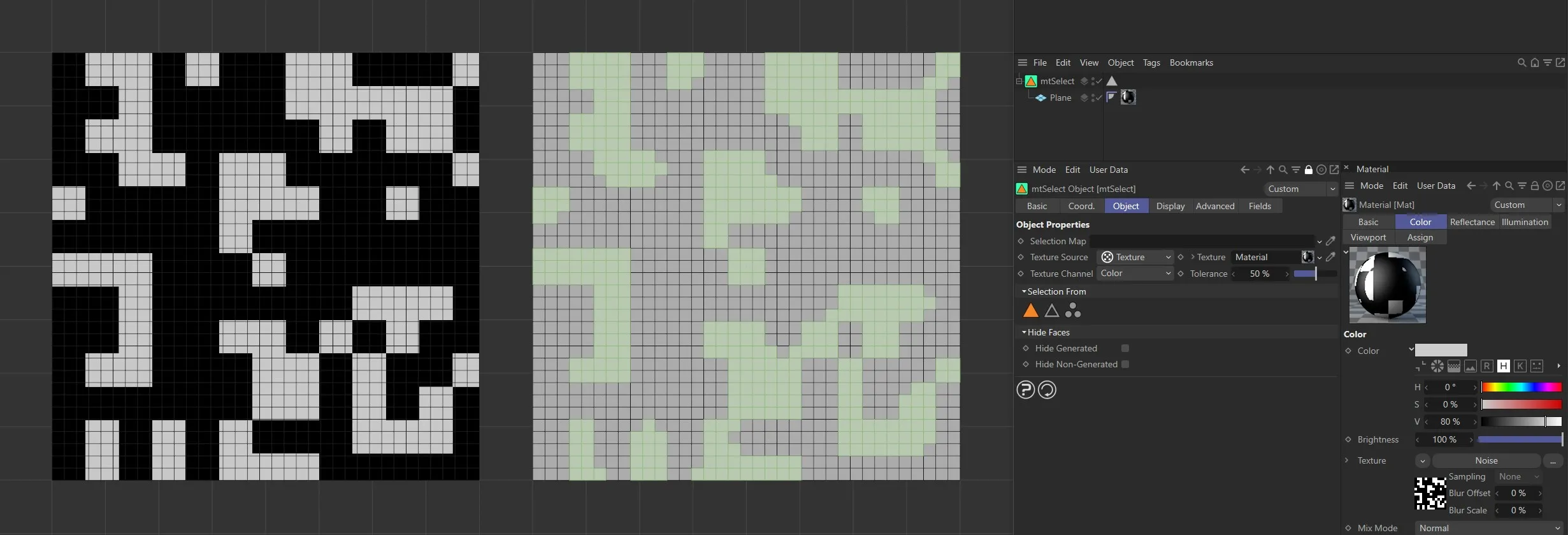1568x535 pixels.
Task: Open Material Custom layout dropdown
Action: pyautogui.click(x=1527, y=205)
